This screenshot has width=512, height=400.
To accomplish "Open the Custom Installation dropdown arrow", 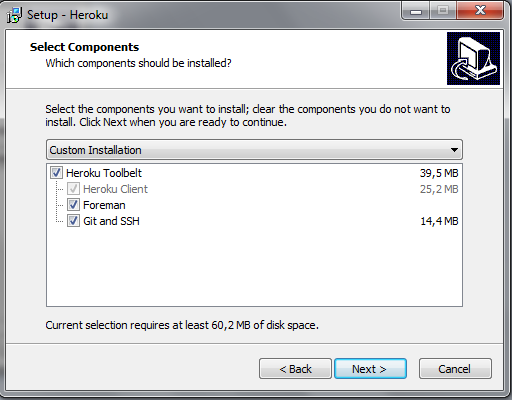I will [x=454, y=150].
